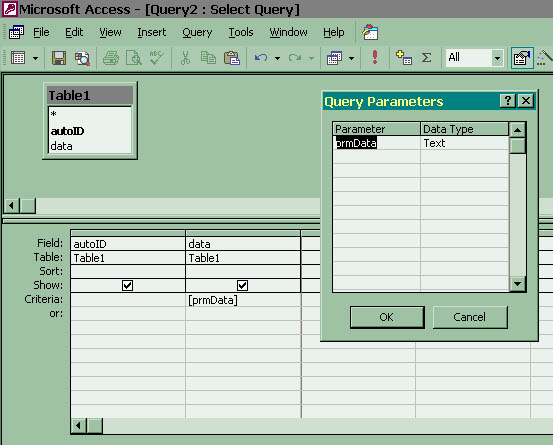Viewport: 553px width, 445px height.
Task: Open the Tools menu
Action: (241, 32)
